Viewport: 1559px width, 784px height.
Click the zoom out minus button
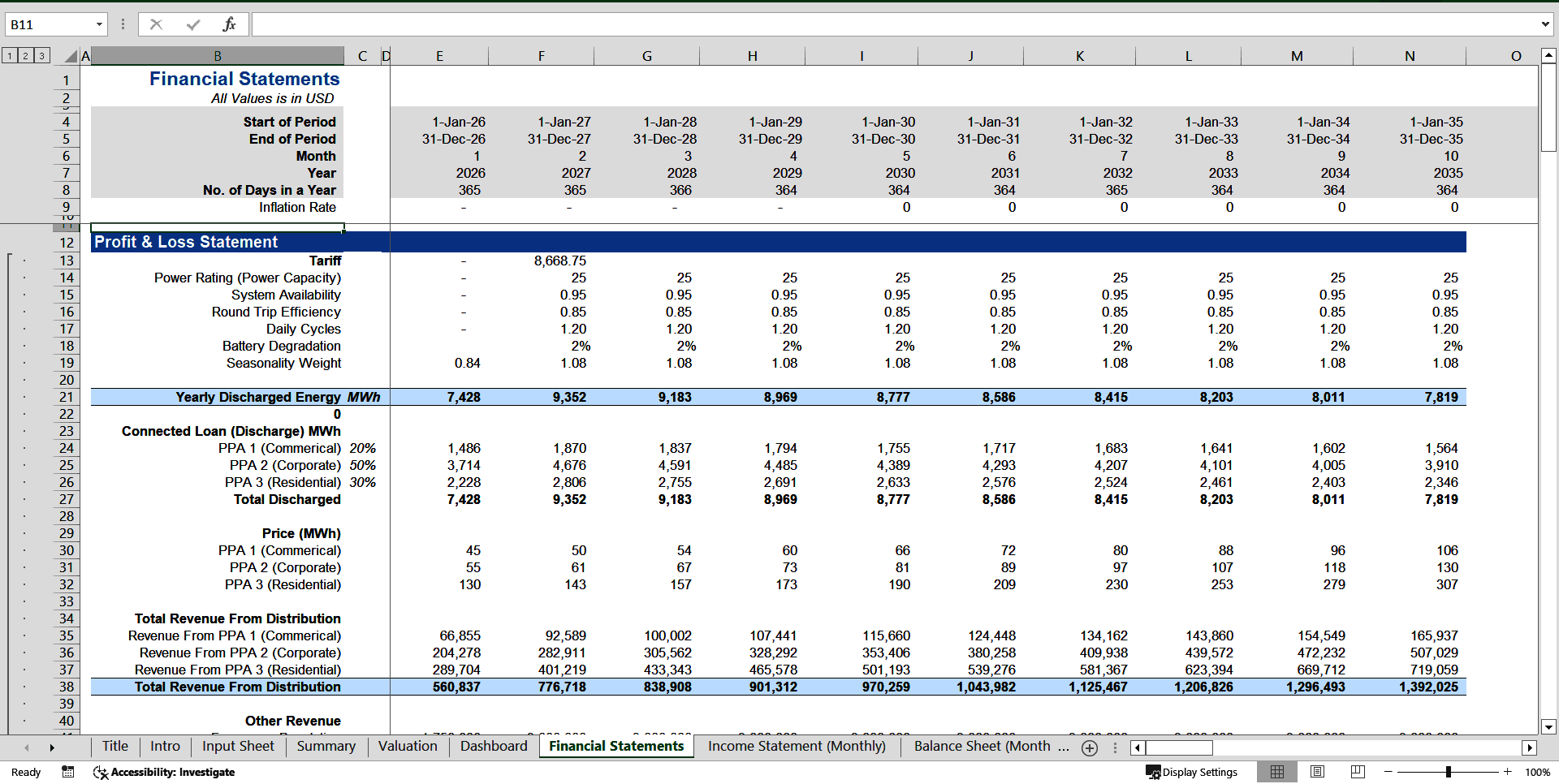[x=1388, y=772]
